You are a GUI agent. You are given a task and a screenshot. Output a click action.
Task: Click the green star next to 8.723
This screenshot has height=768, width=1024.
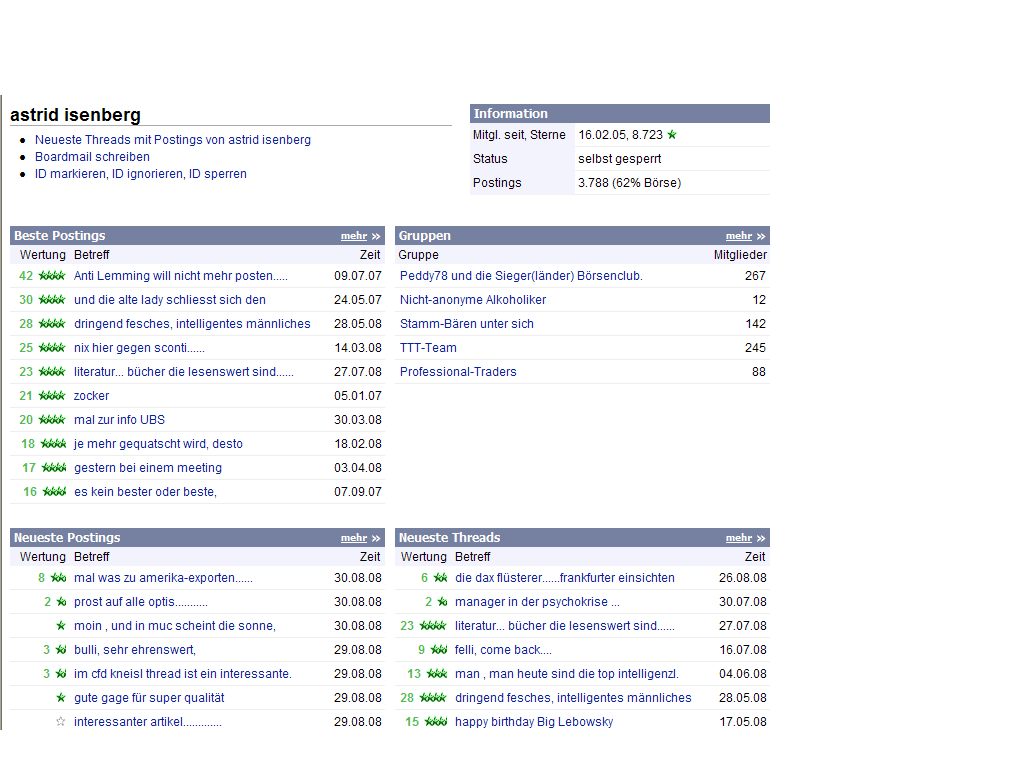672,135
